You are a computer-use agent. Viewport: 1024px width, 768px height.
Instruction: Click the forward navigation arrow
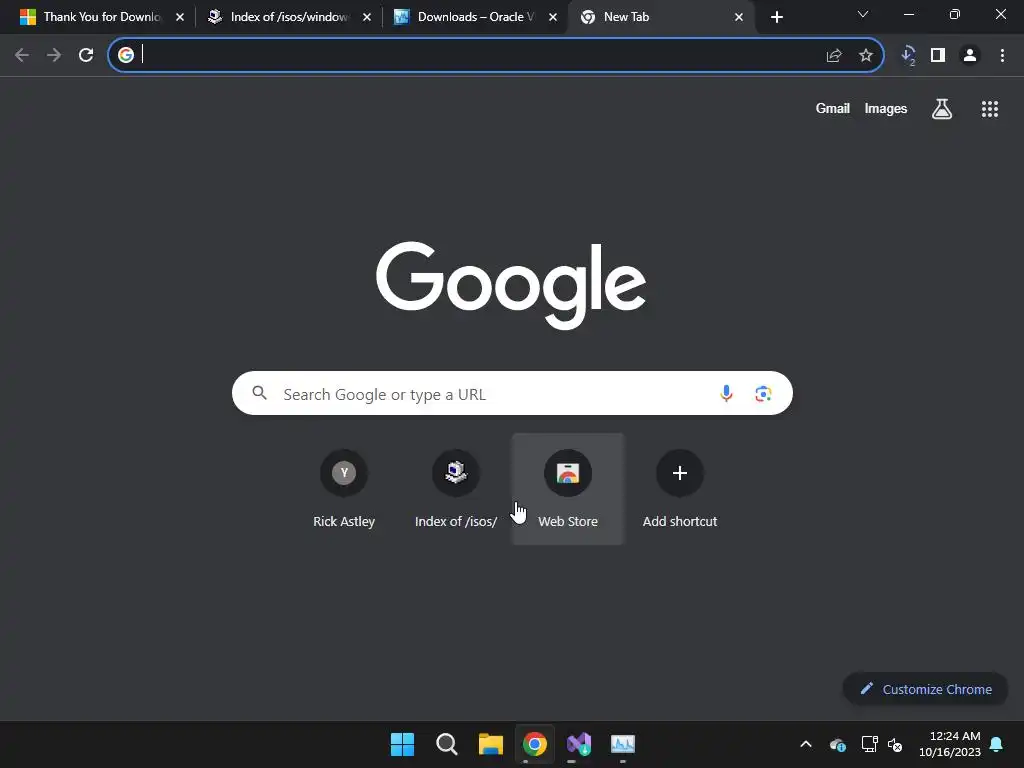(x=54, y=56)
